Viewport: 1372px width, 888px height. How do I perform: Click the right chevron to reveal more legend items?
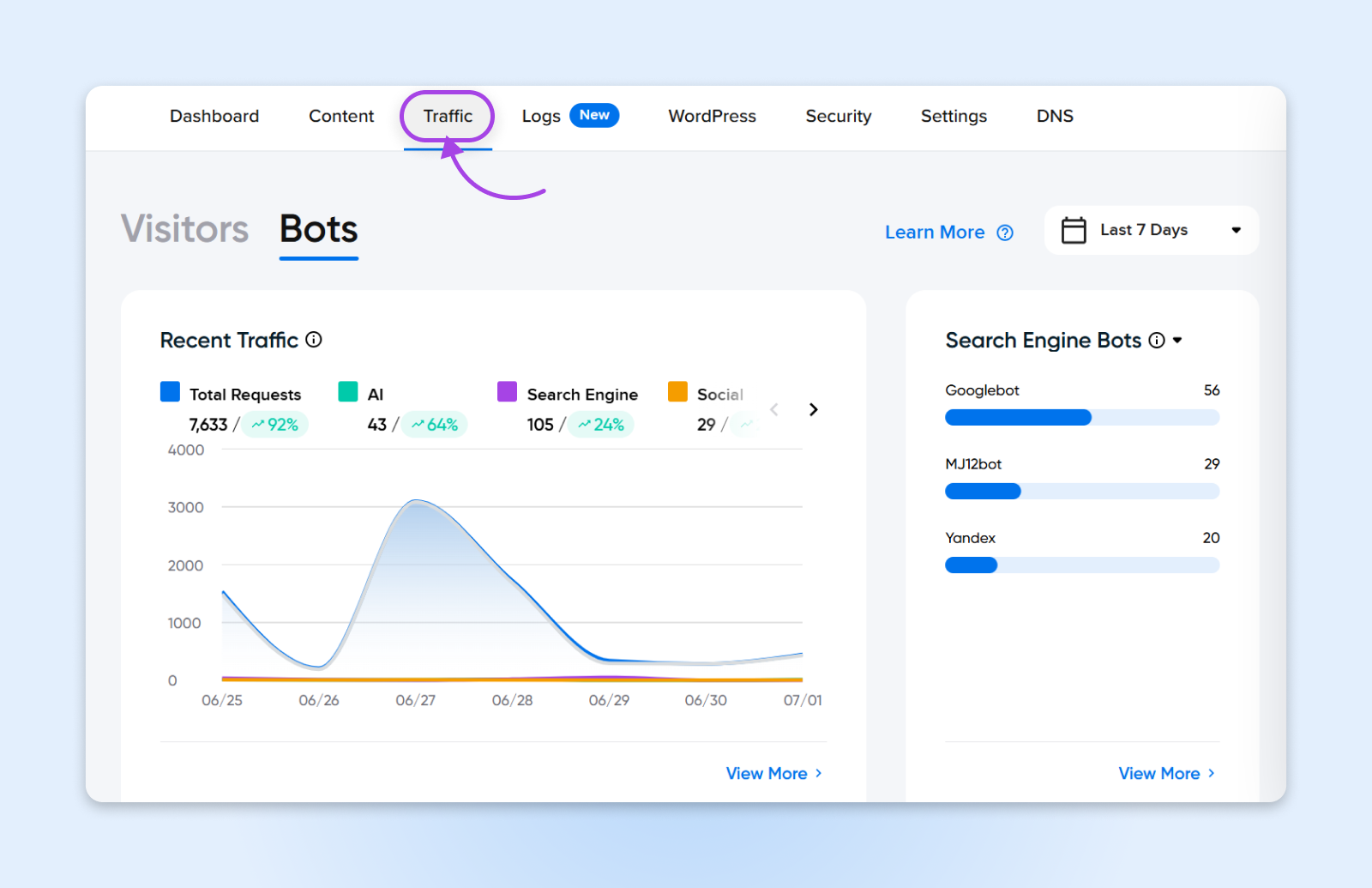tap(813, 409)
